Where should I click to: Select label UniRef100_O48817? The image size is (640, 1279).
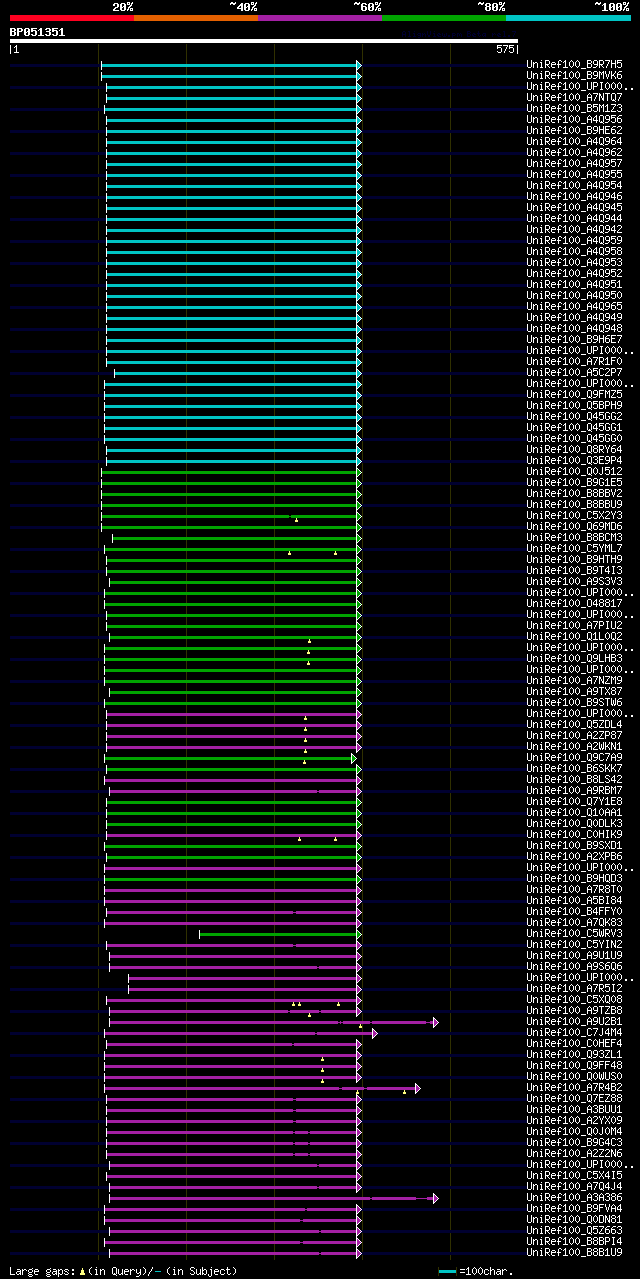pyautogui.click(x=573, y=604)
